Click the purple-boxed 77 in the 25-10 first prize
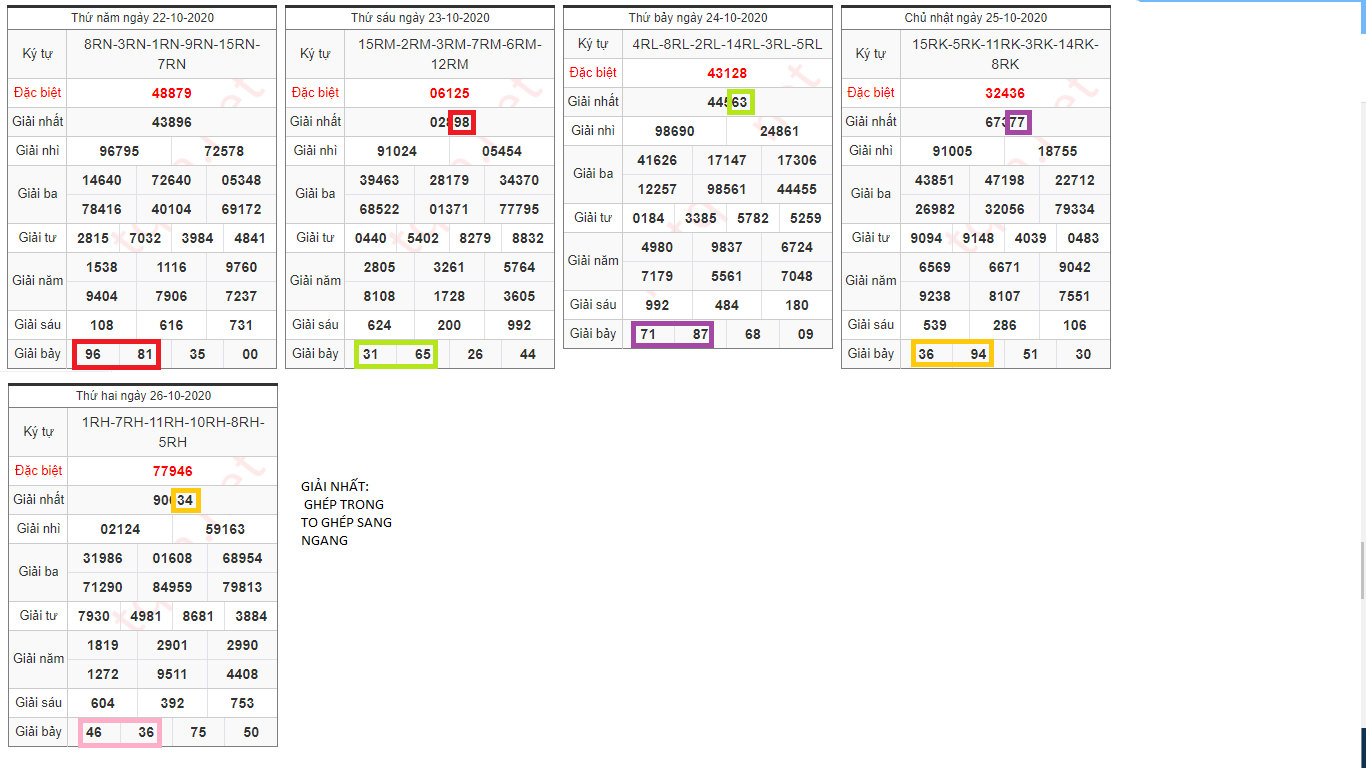Screen dimensions: 1366x768 tap(1018, 122)
